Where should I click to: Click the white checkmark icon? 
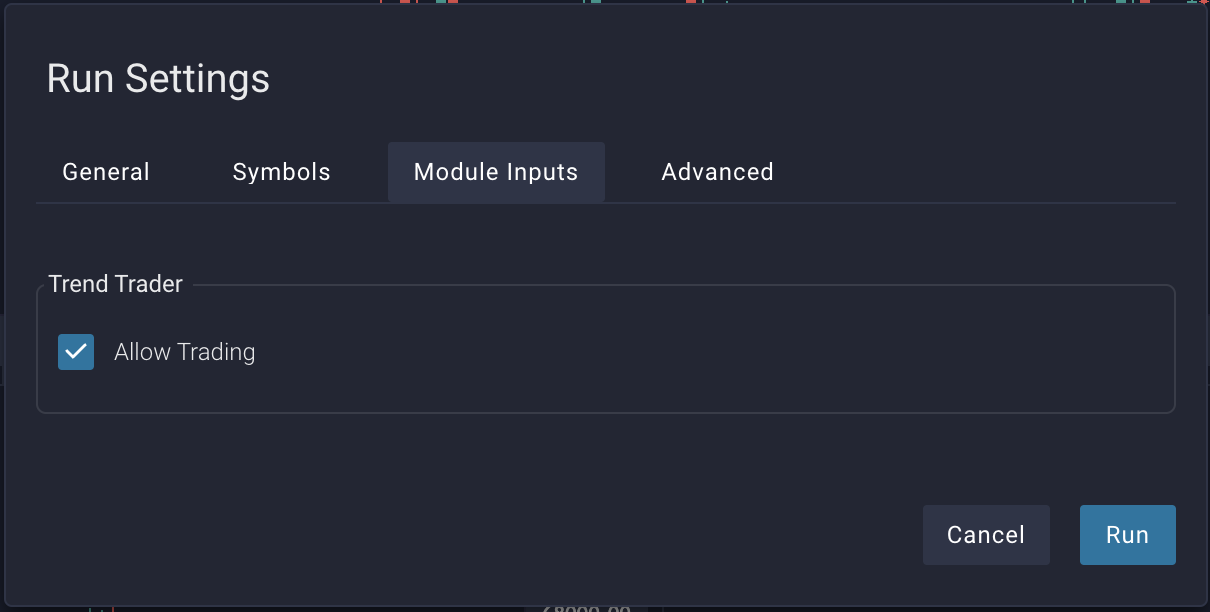click(76, 352)
